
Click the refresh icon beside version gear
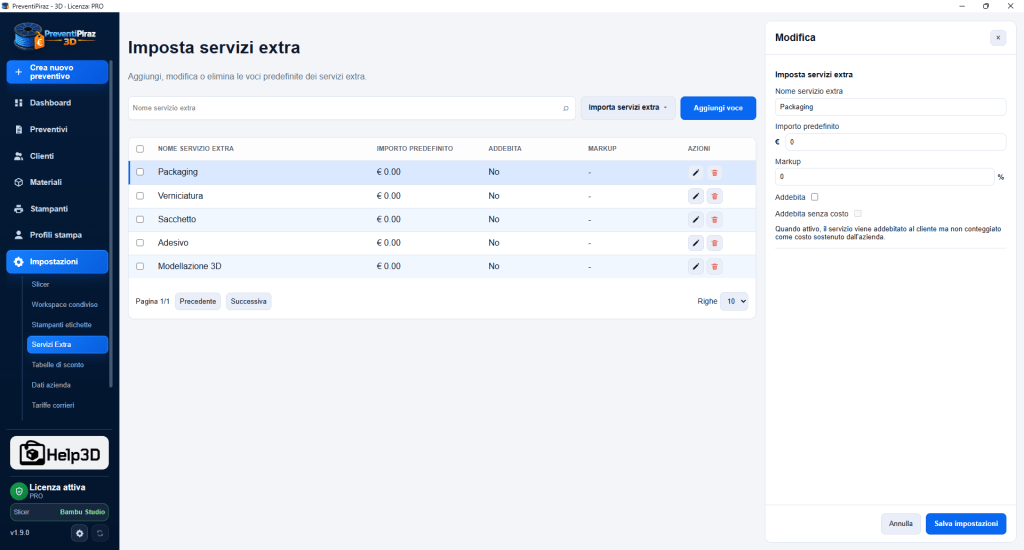coord(100,533)
